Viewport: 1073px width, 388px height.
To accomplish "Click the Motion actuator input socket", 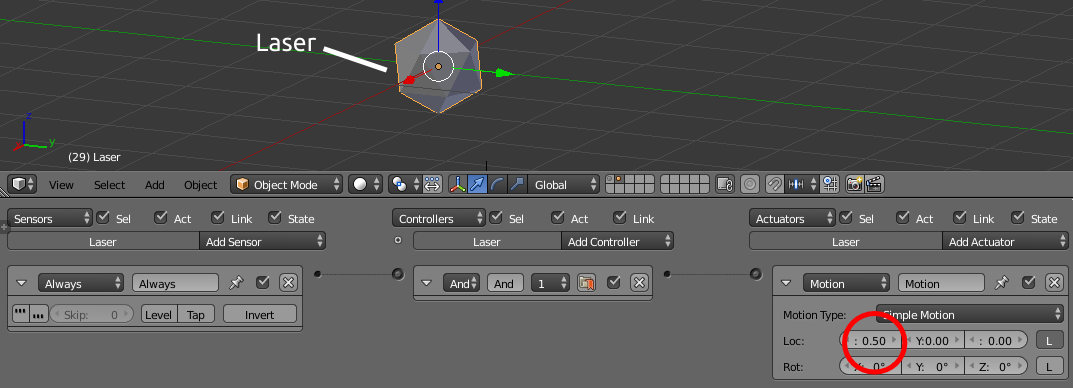I will pyautogui.click(x=756, y=274).
